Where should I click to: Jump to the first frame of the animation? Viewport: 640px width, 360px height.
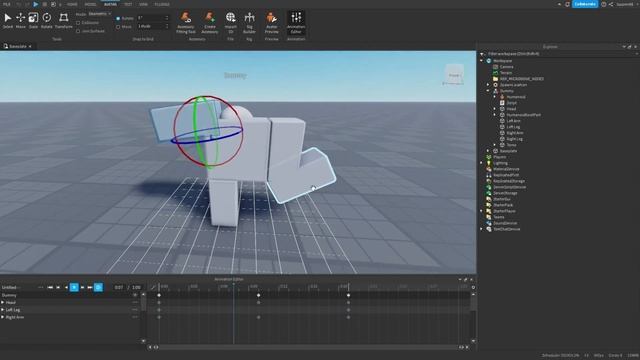[50, 287]
